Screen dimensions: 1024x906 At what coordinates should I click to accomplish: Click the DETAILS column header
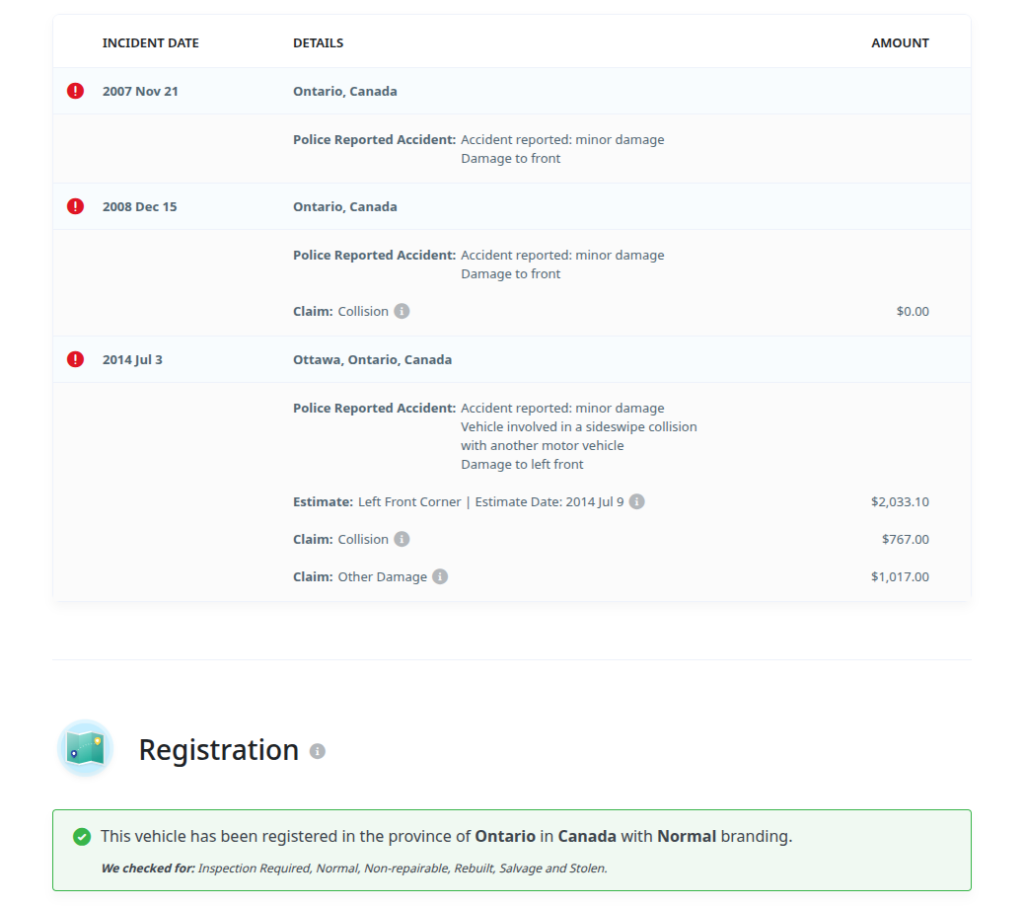click(x=318, y=43)
